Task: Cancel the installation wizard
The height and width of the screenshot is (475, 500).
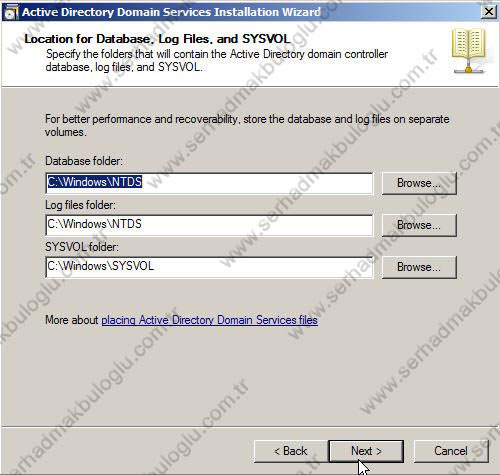Action: pos(451,451)
